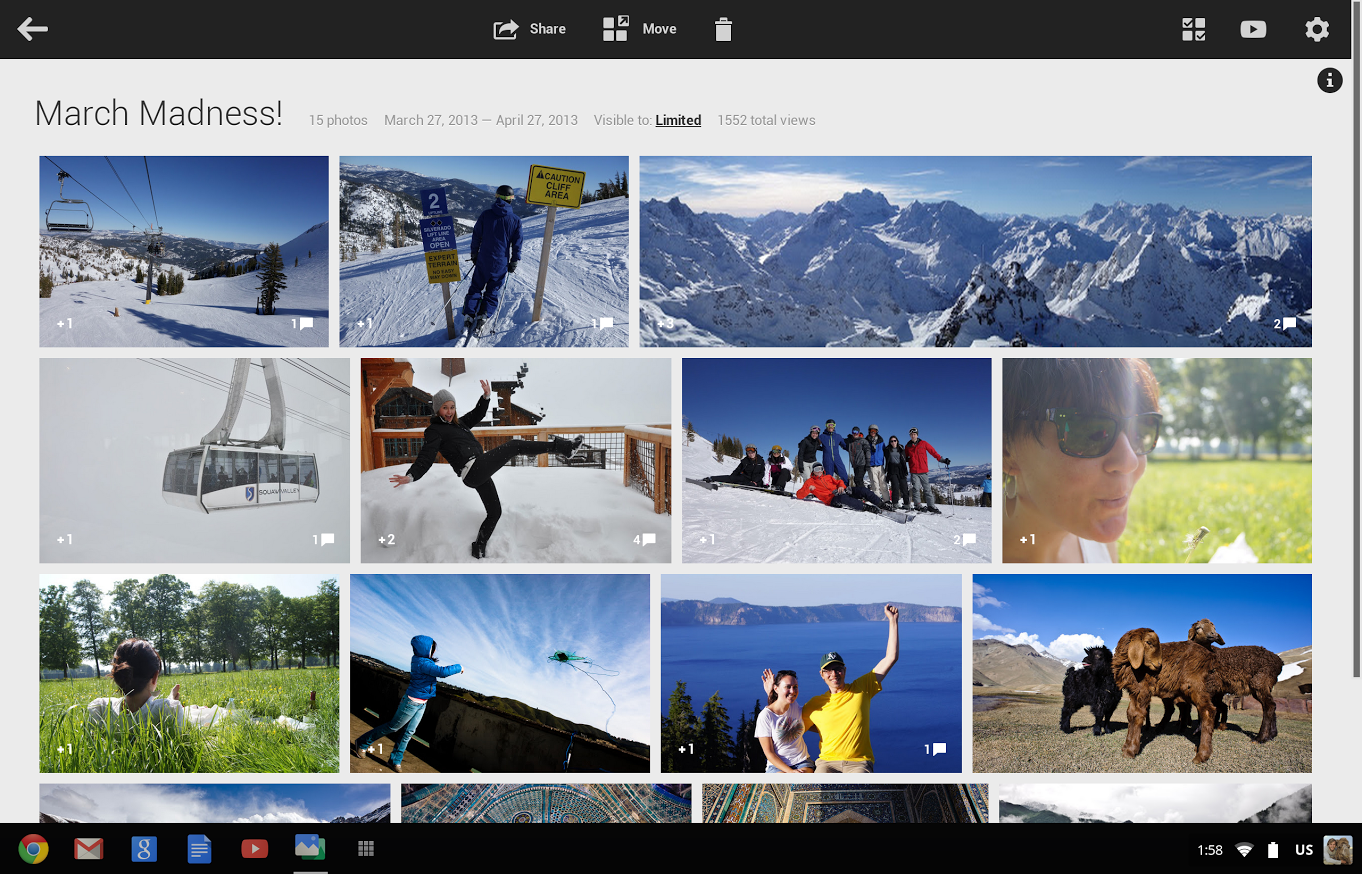Viewport: 1362px width, 874px height.
Task: Open the status menu via the clock
Action: 1209,849
